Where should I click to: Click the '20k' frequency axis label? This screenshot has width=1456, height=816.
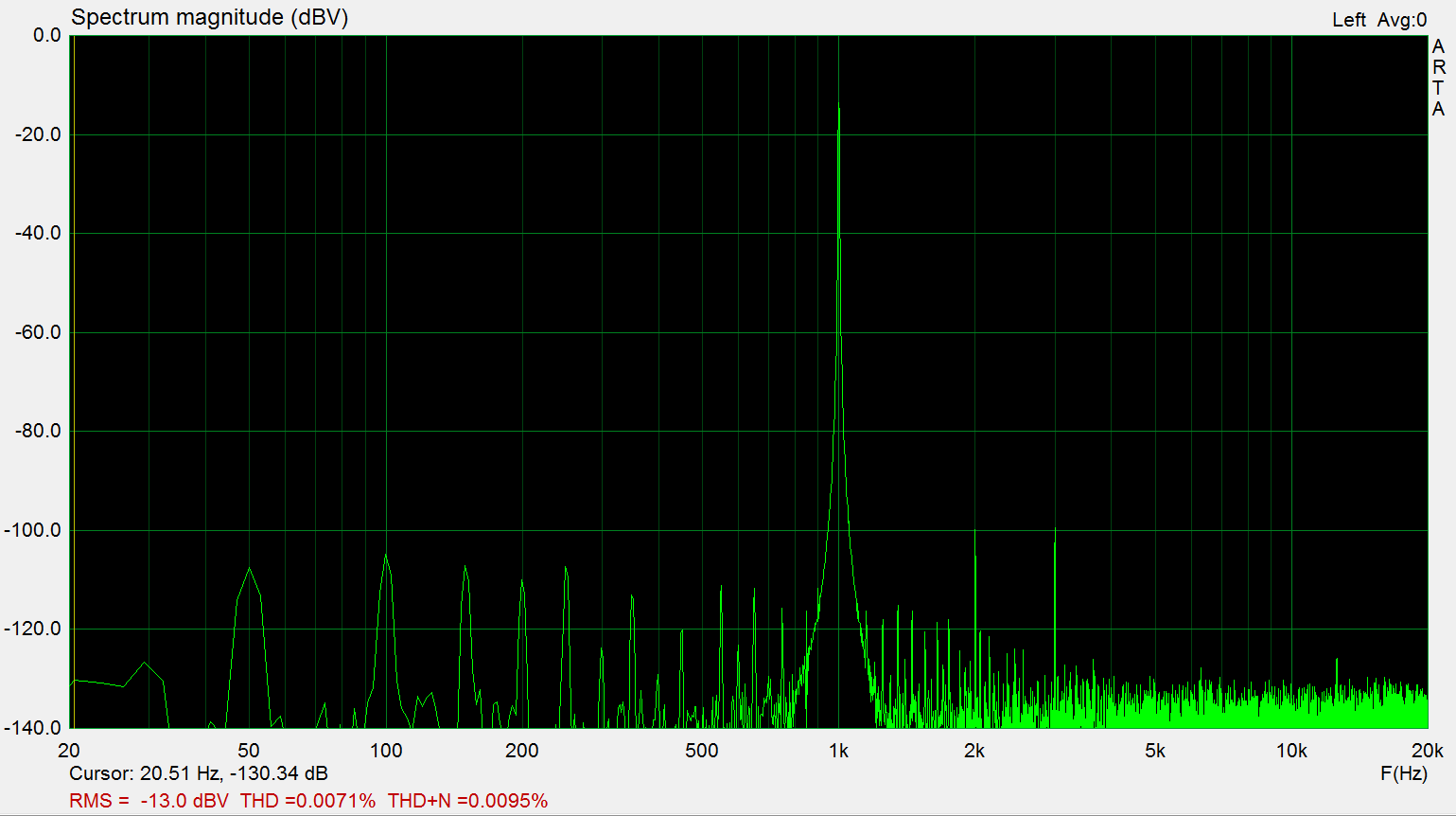pyautogui.click(x=1428, y=751)
